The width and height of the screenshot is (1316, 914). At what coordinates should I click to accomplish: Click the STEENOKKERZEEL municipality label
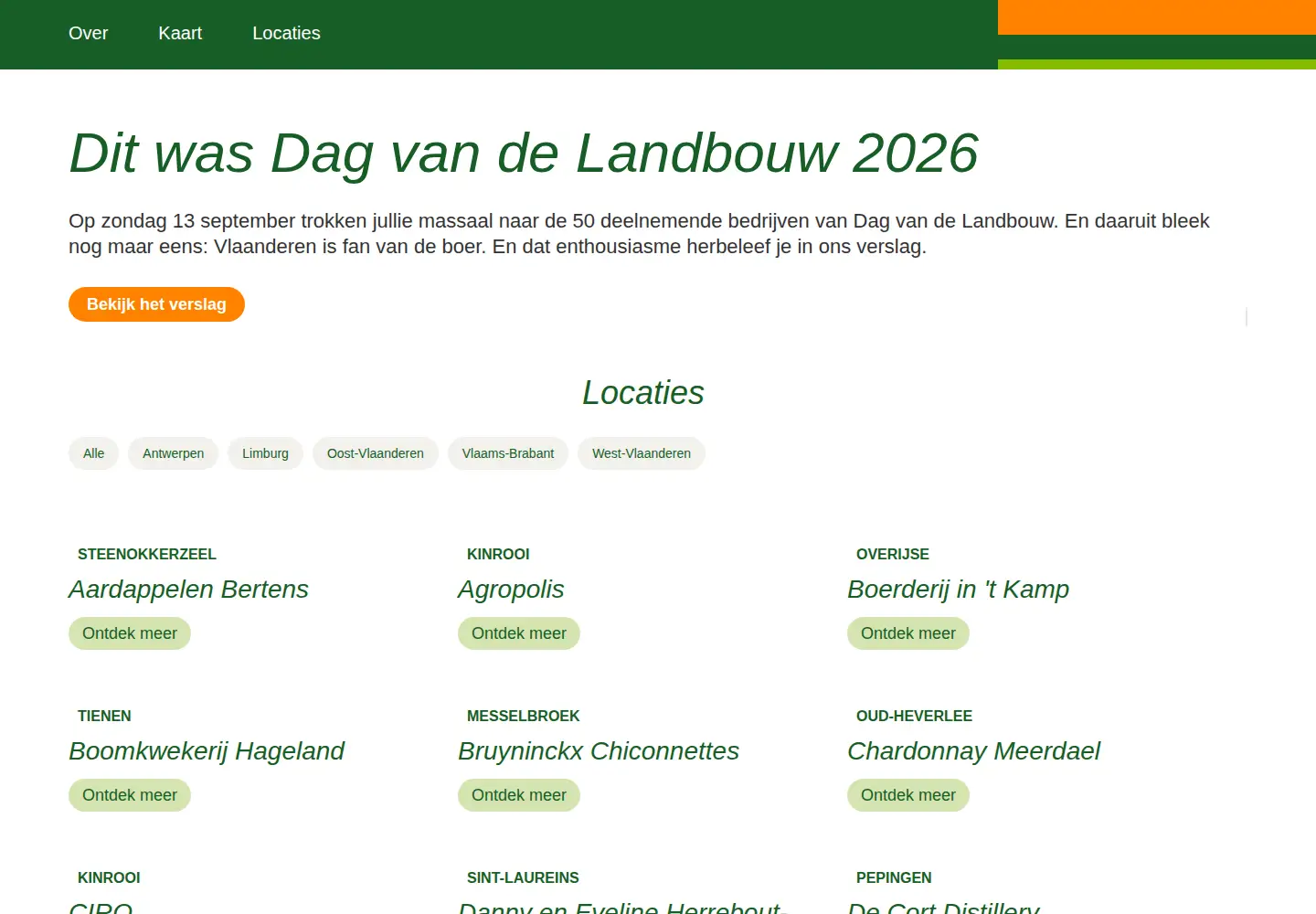(x=147, y=554)
